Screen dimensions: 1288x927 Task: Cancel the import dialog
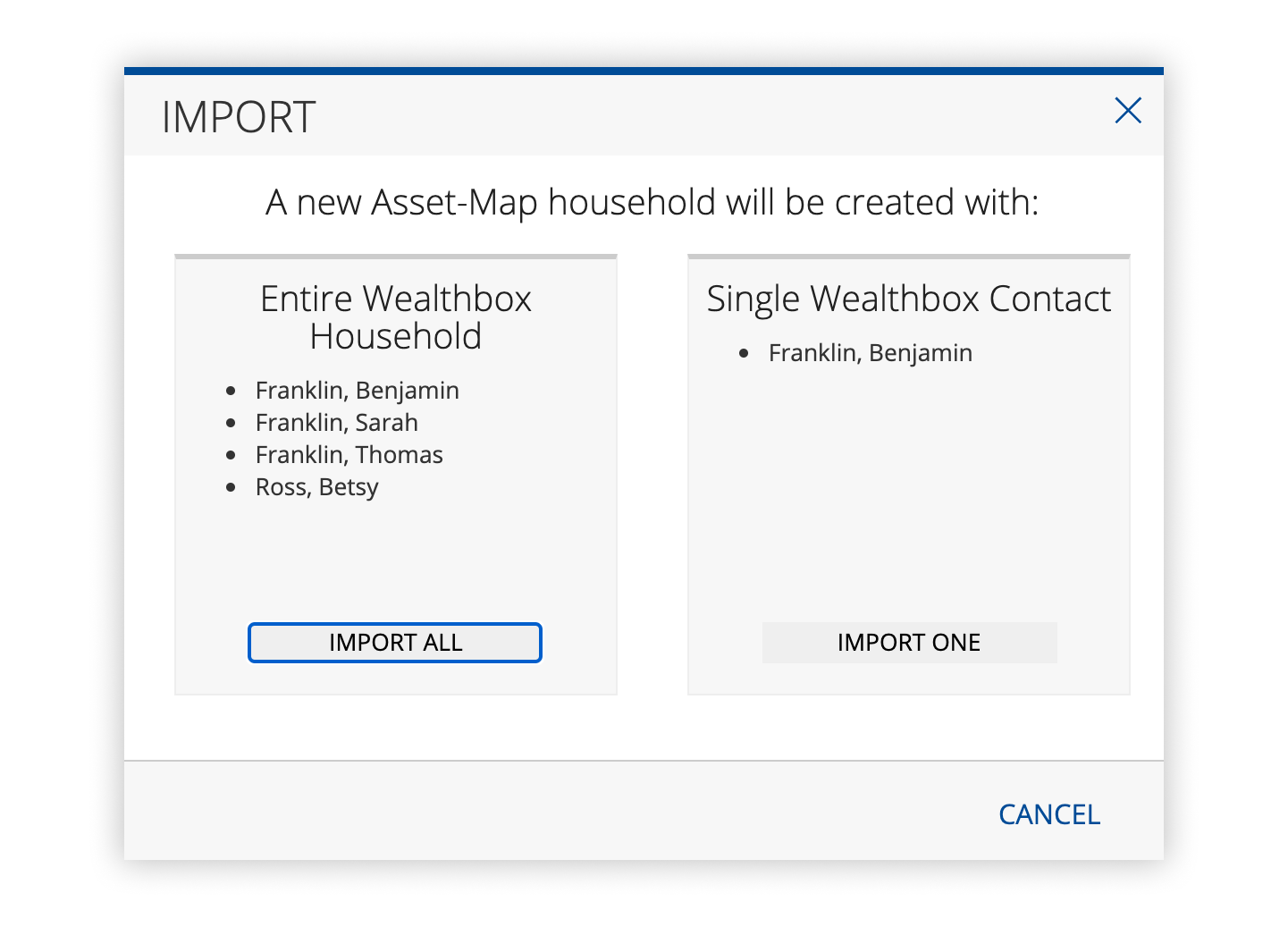click(1049, 814)
